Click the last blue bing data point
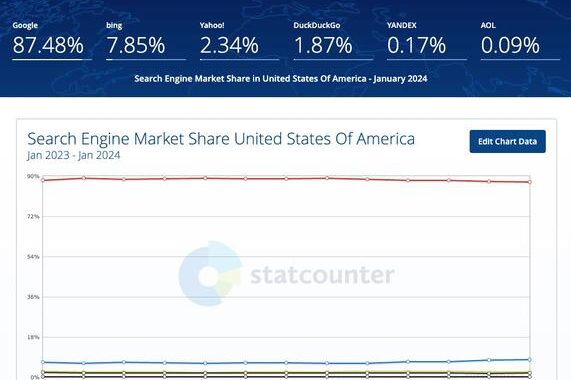Image resolution: width=571 pixels, height=380 pixels. click(x=529, y=360)
